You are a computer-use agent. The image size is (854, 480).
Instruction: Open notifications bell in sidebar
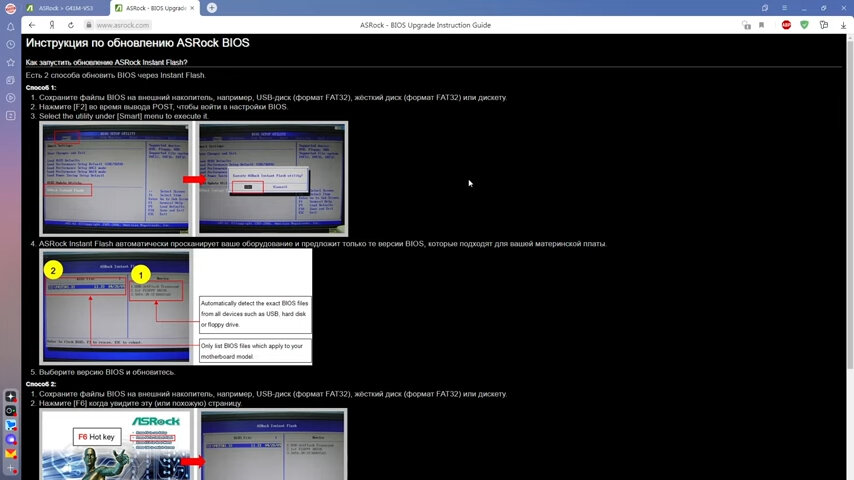coord(10,27)
